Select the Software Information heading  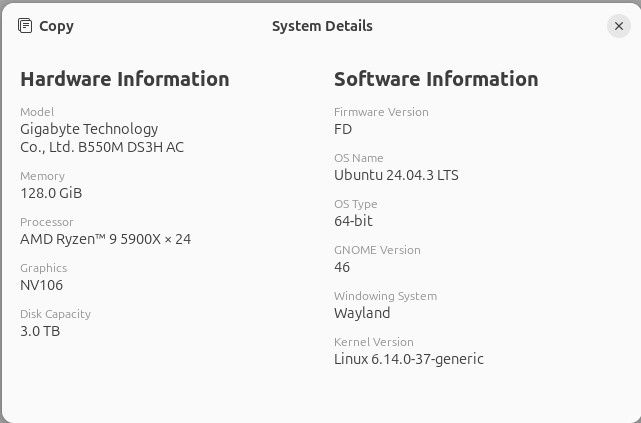tap(436, 79)
